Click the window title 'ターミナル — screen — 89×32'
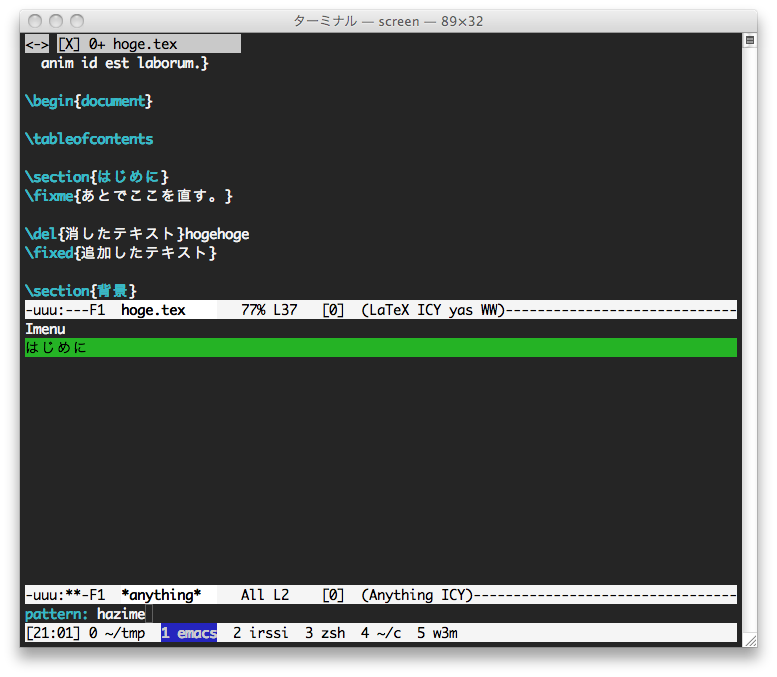The height and width of the screenshot is (677, 777). [x=388, y=21]
